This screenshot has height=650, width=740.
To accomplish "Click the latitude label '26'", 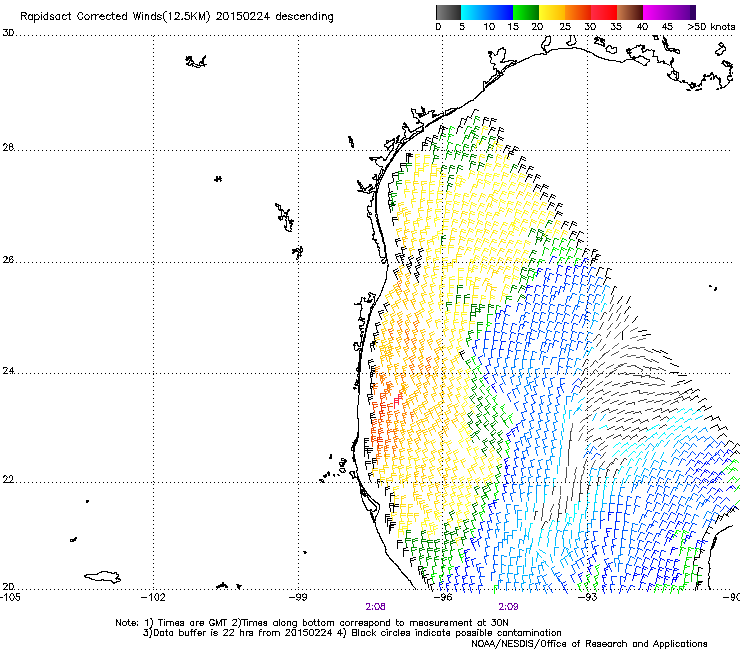I will pyautogui.click(x=8, y=260).
